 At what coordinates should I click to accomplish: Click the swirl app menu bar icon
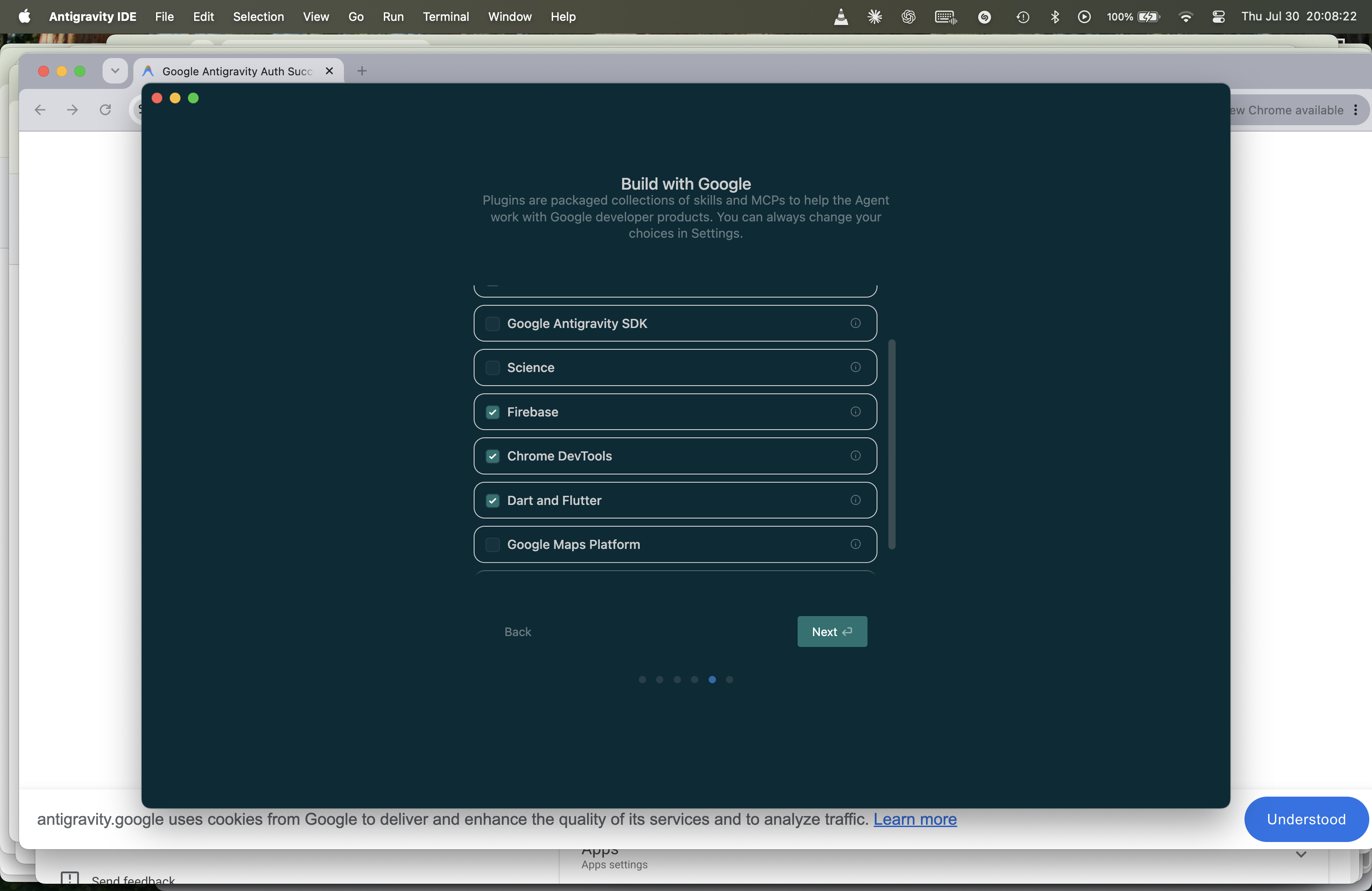(x=985, y=17)
